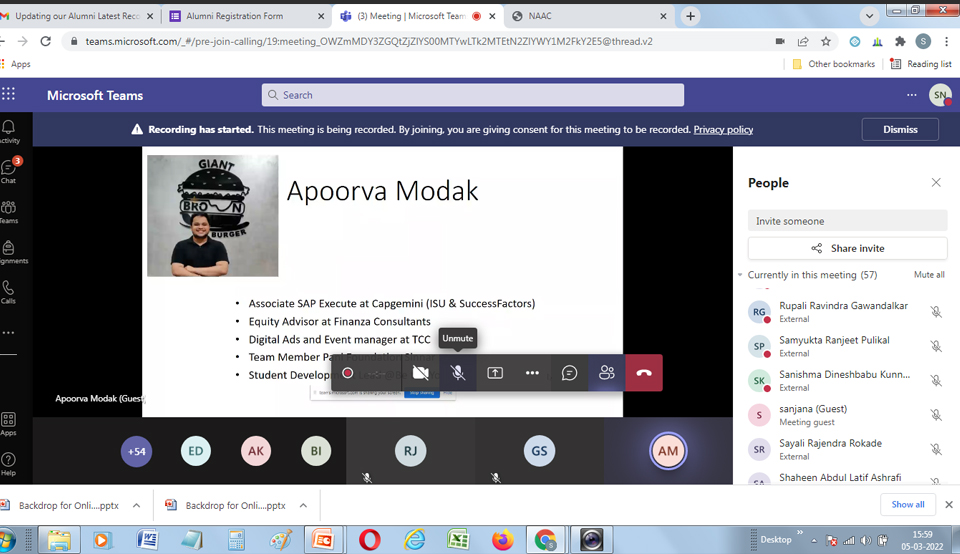Open the Teams section in sidebar
This screenshot has height=554, width=960.
[9, 211]
